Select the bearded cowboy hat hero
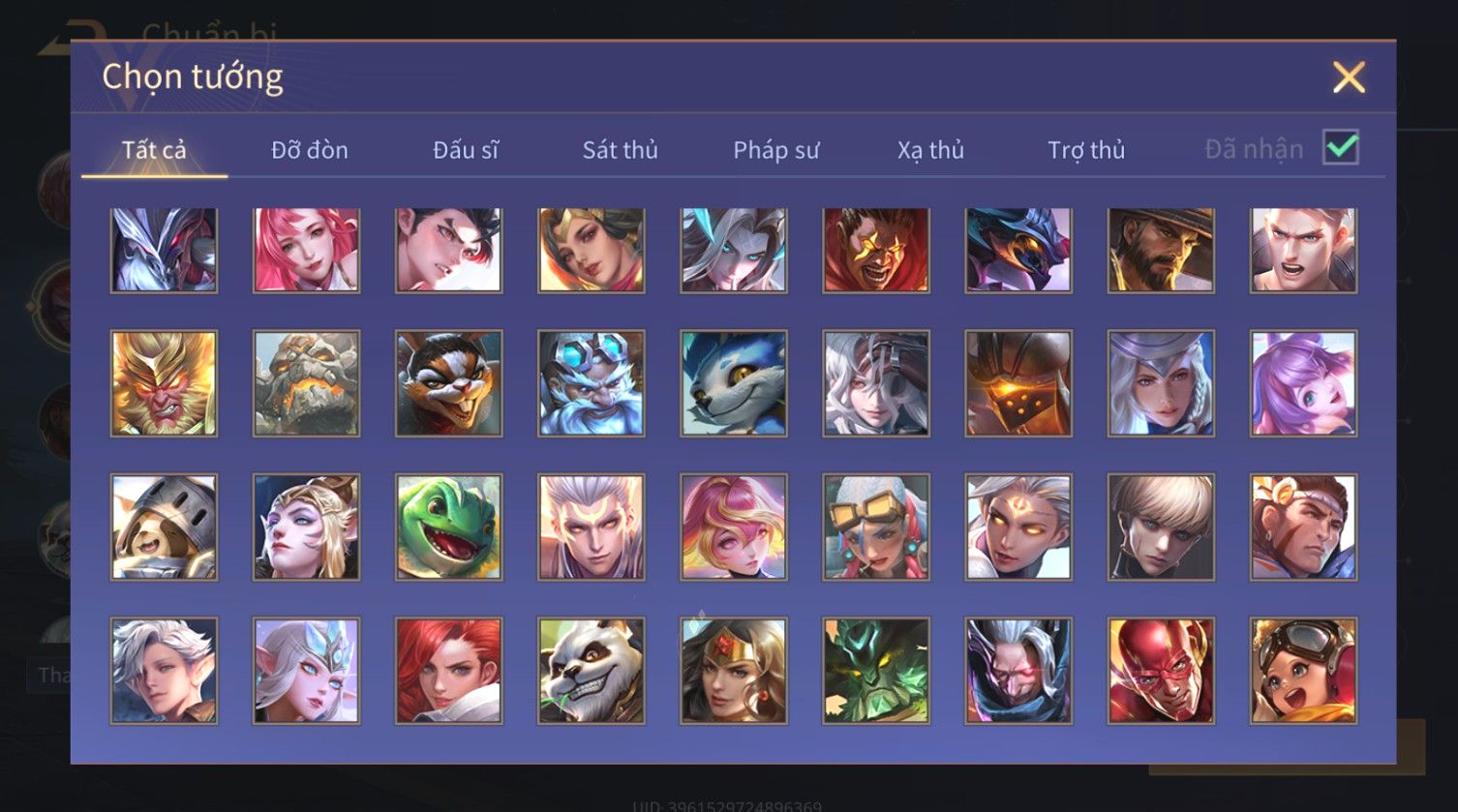 [1161, 250]
